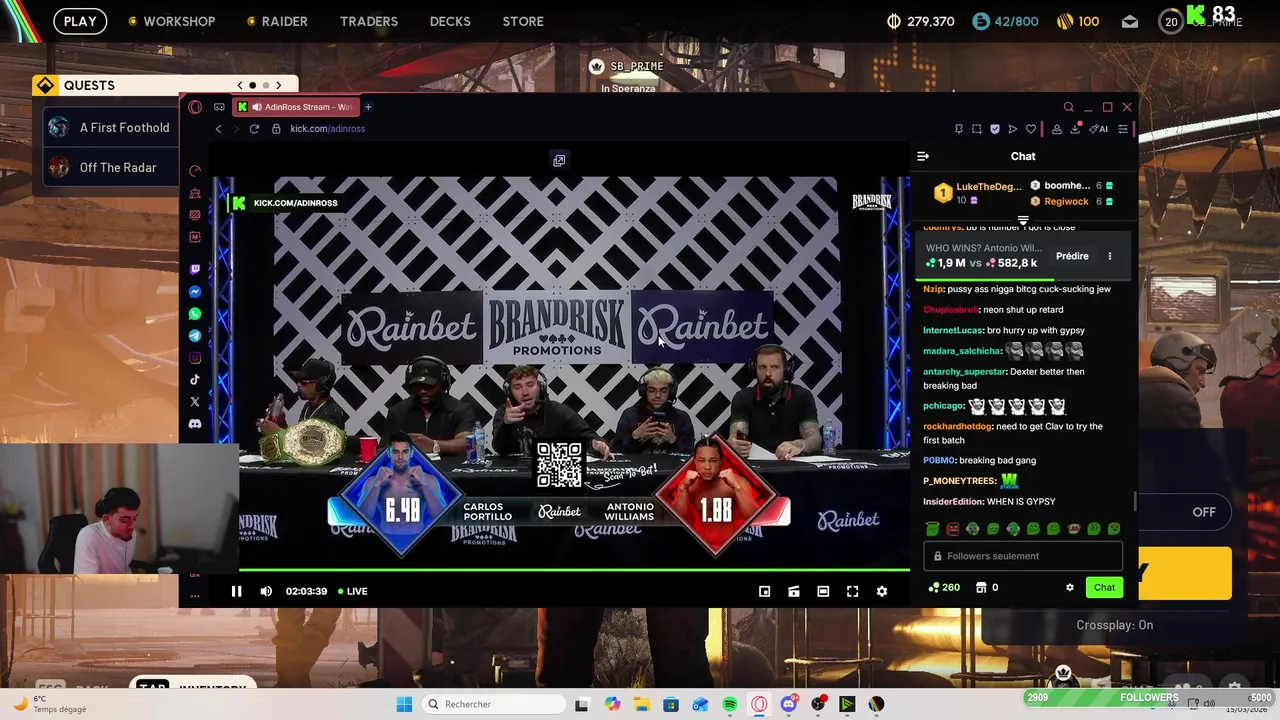Open the WORKSHOP game tab
The height and width of the screenshot is (720, 1280).
(x=172, y=21)
